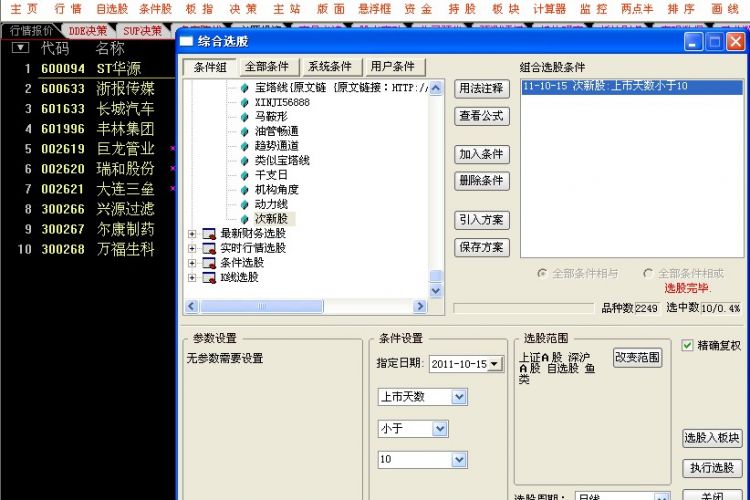Open the 小于 comparison dropdown
The height and width of the screenshot is (500, 750).
440,429
